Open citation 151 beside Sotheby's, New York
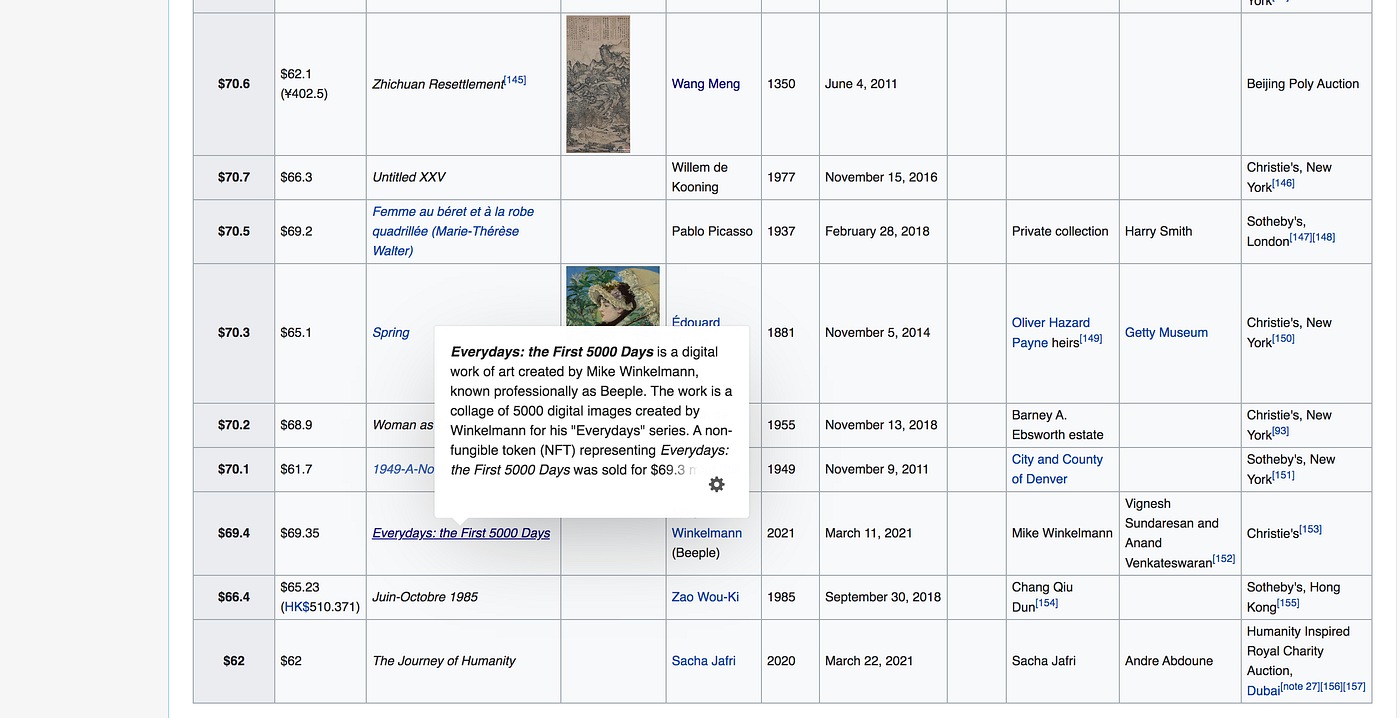The image size is (1400, 718). [x=1284, y=475]
